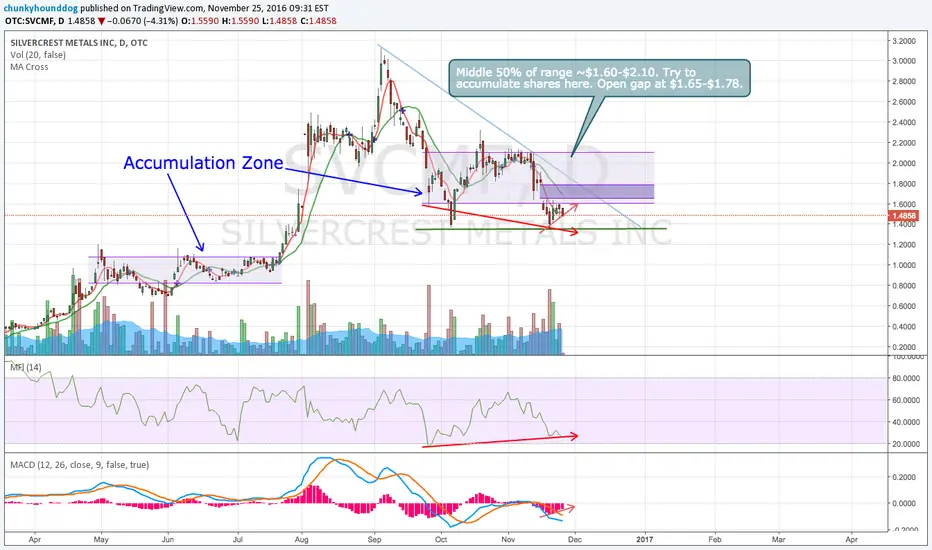Click the MA Cross indicator label
The height and width of the screenshot is (550, 932).
point(29,67)
